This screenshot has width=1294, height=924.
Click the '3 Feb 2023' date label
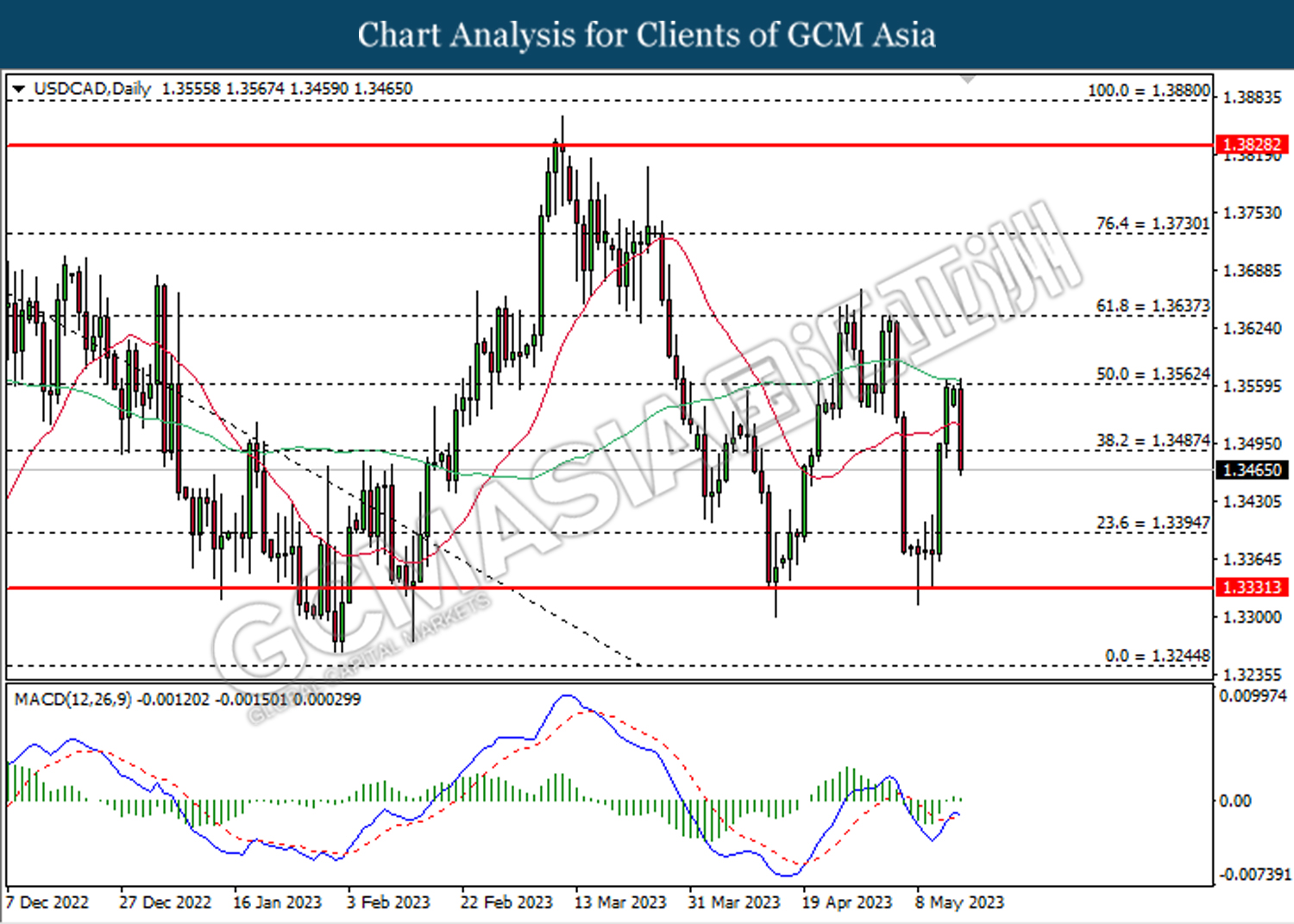pyautogui.click(x=388, y=902)
